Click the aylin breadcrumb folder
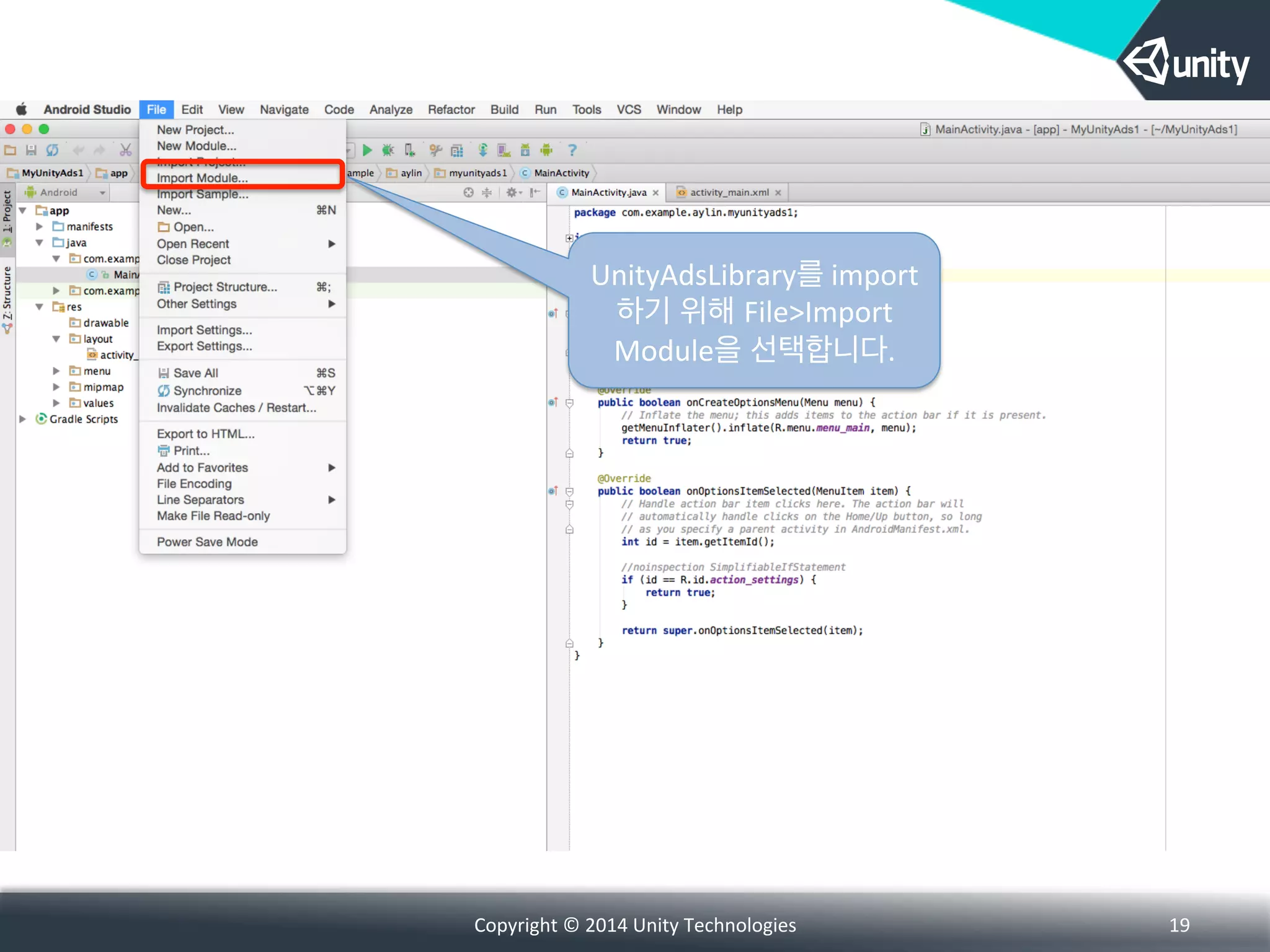 (410, 173)
